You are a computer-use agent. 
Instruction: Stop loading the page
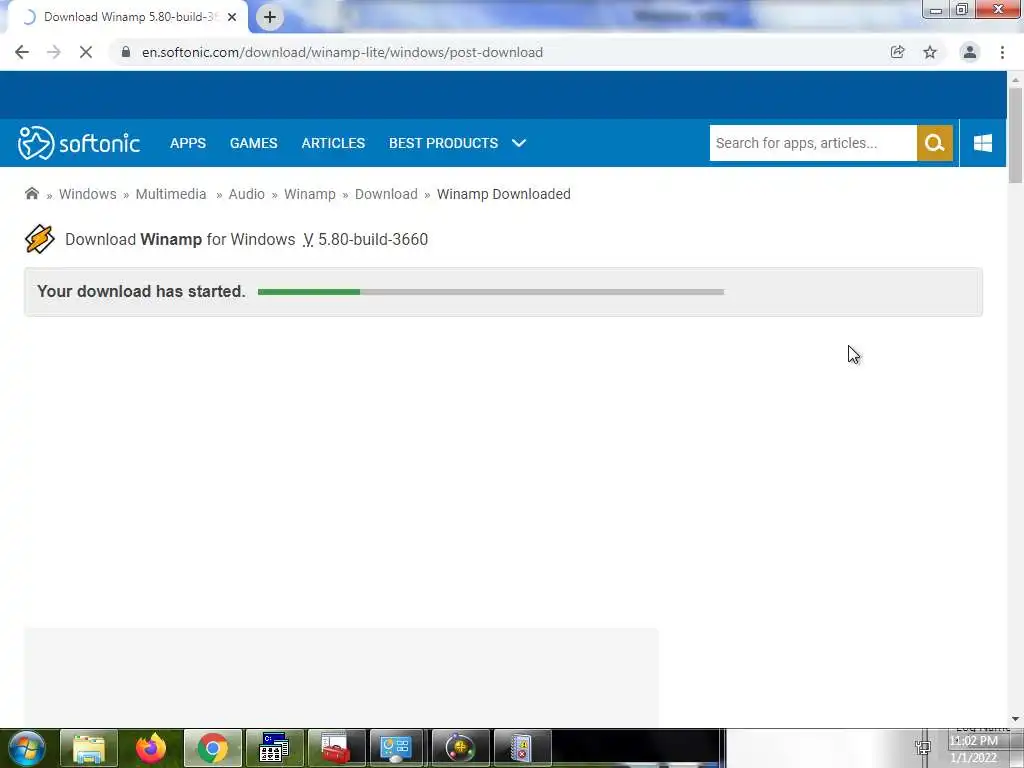tap(86, 52)
